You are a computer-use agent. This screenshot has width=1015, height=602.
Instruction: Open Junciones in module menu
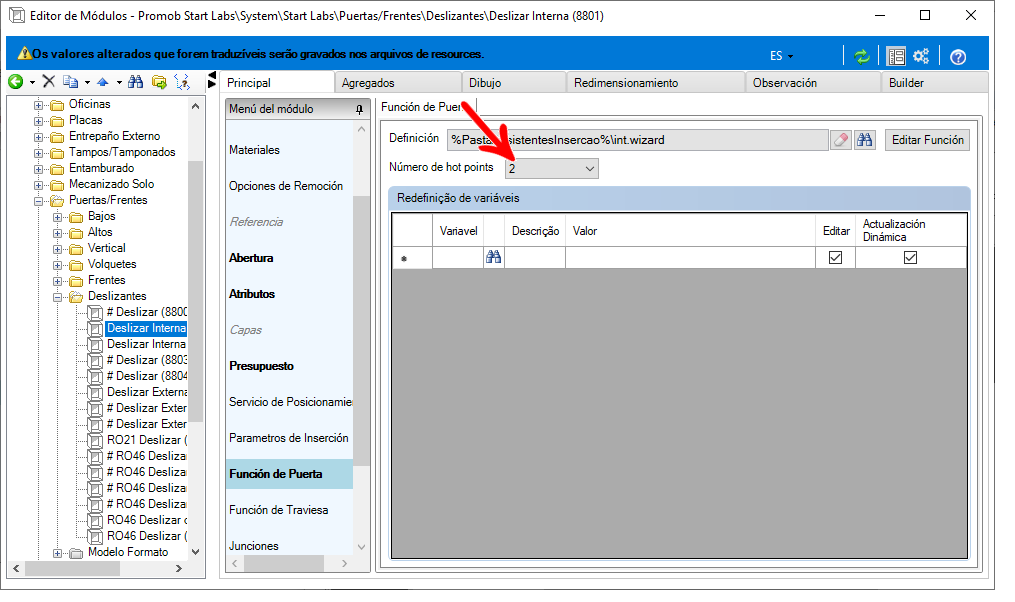click(254, 546)
